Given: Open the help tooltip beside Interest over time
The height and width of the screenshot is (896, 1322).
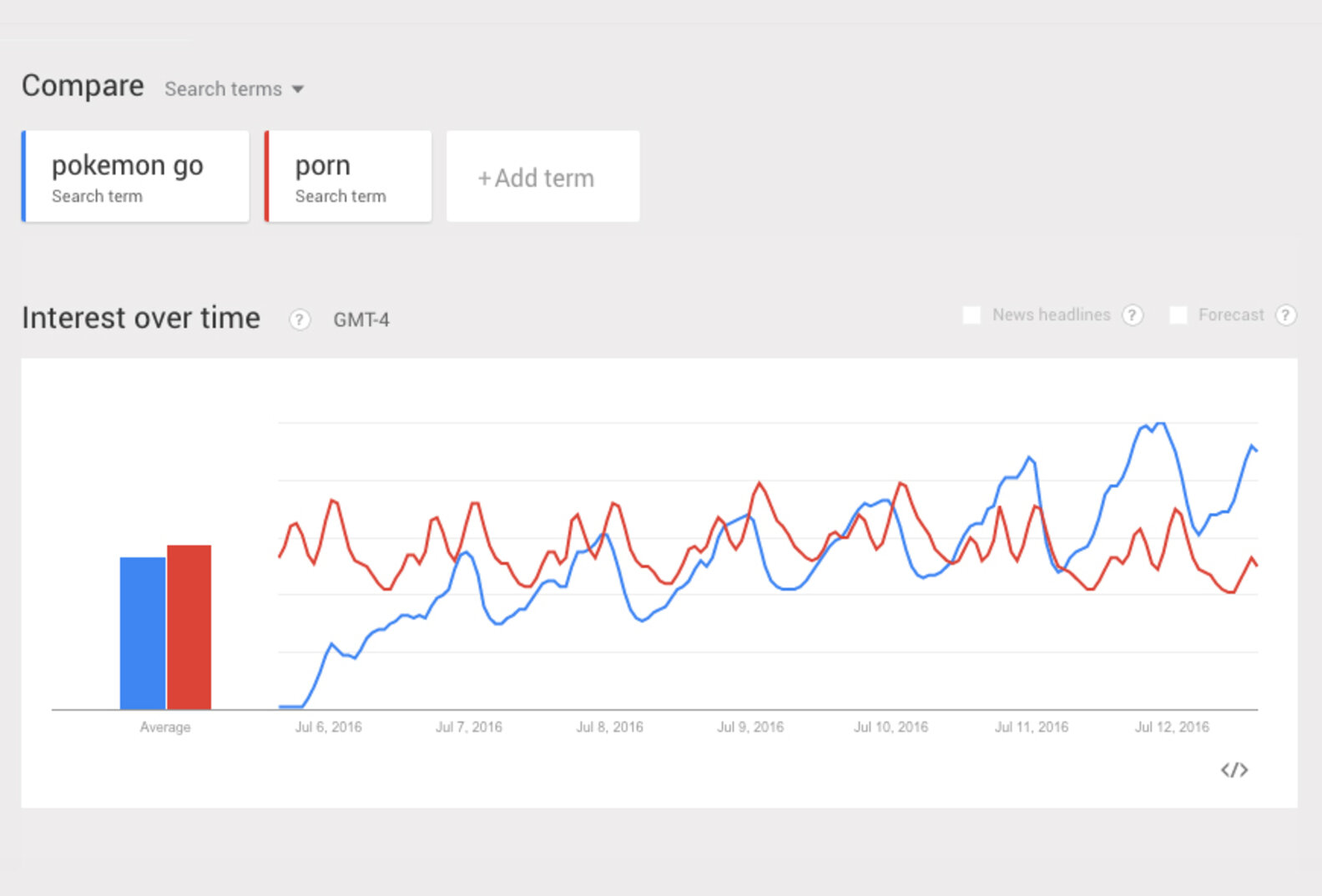Looking at the screenshot, I should click(x=300, y=320).
